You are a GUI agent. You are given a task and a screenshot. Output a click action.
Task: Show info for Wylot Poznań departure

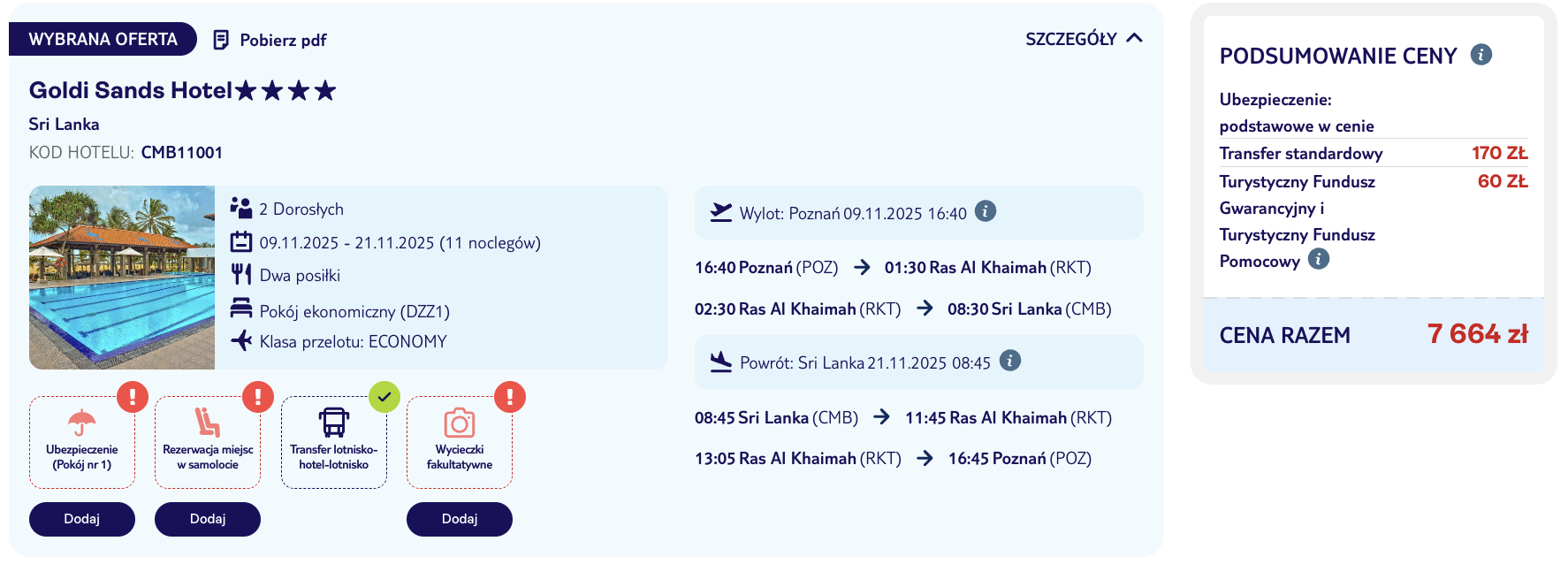tap(986, 211)
